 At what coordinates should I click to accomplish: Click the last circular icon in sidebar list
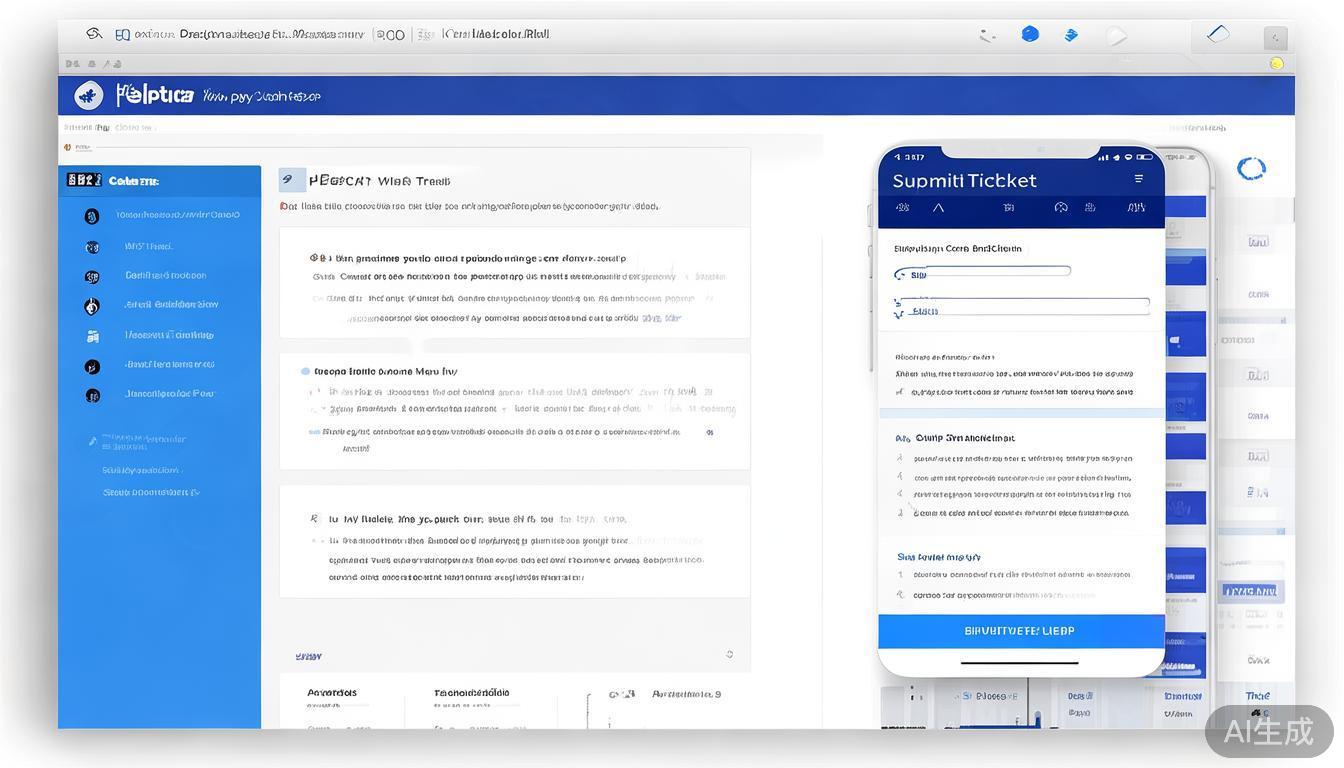(x=92, y=395)
